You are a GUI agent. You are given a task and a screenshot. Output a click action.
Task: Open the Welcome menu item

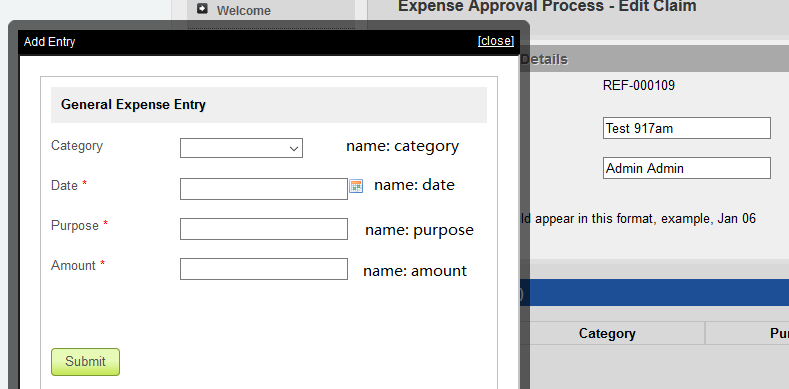244,10
